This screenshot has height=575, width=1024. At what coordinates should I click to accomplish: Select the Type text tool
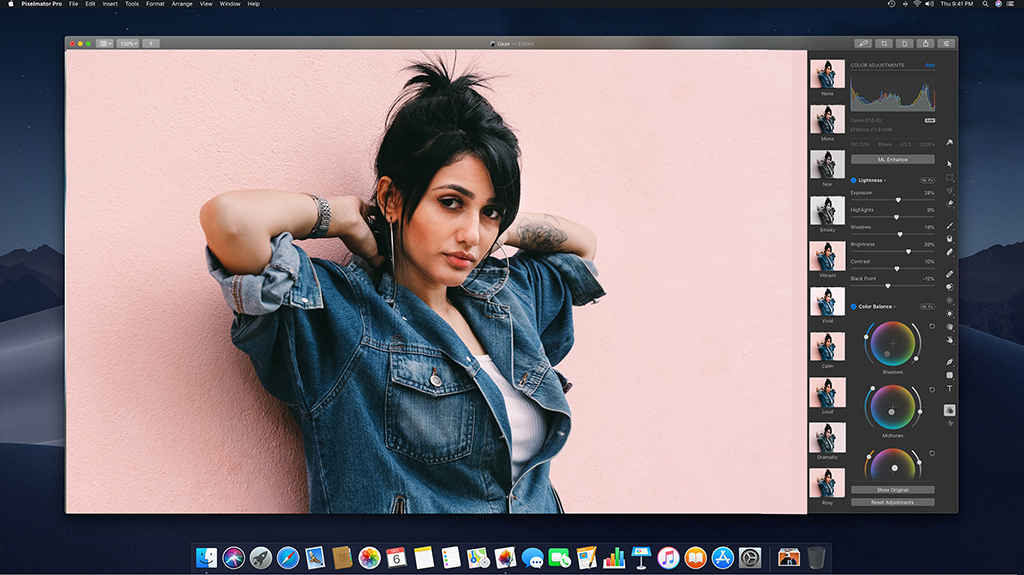(x=950, y=388)
